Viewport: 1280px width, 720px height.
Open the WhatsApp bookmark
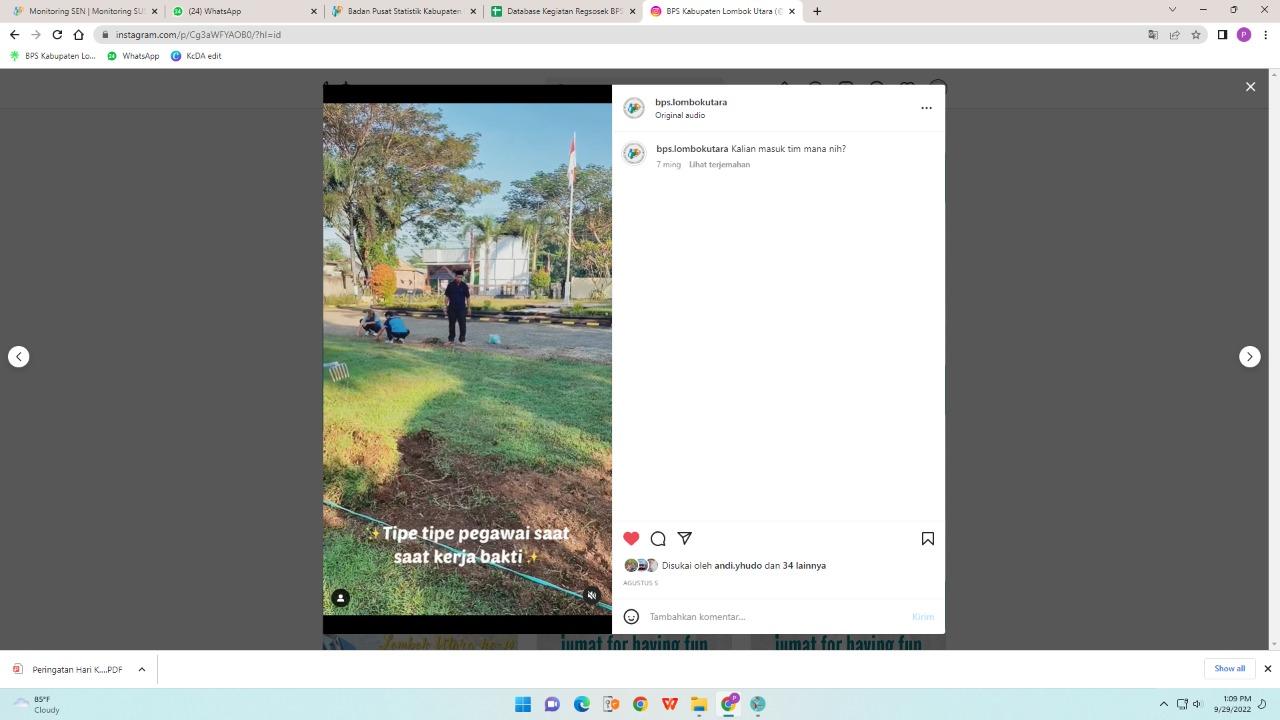point(133,56)
